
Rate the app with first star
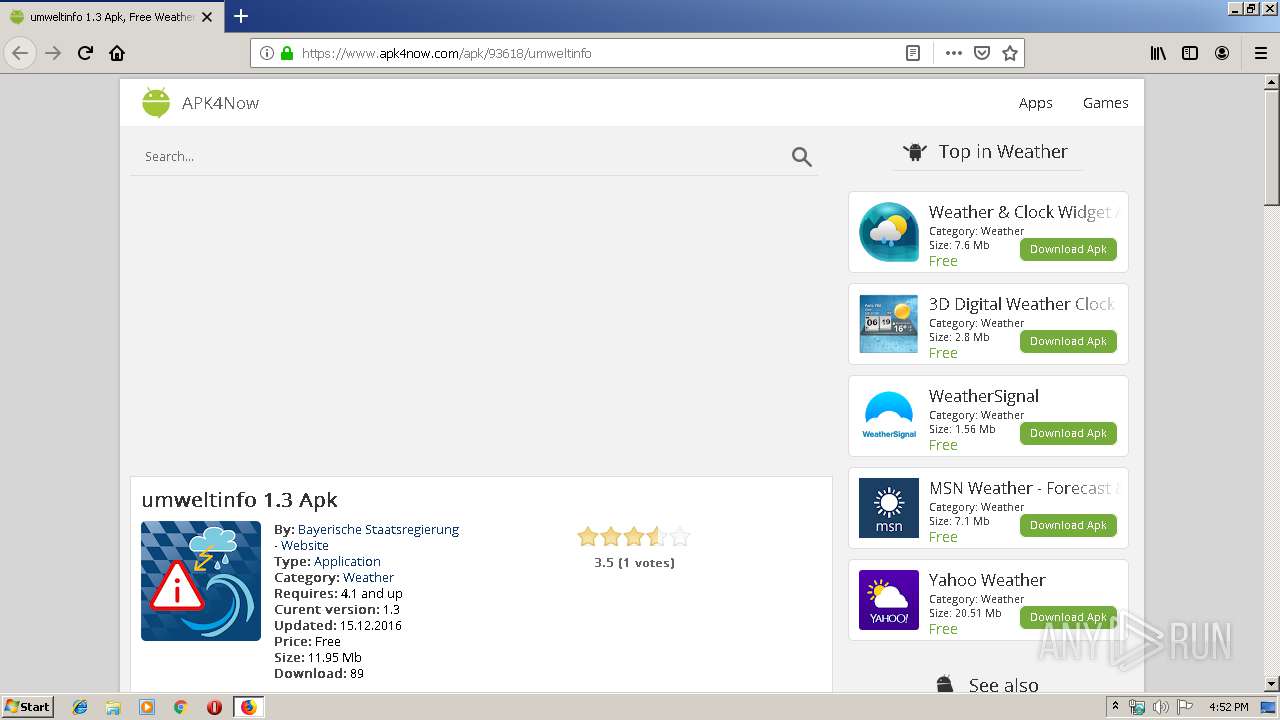(x=588, y=537)
